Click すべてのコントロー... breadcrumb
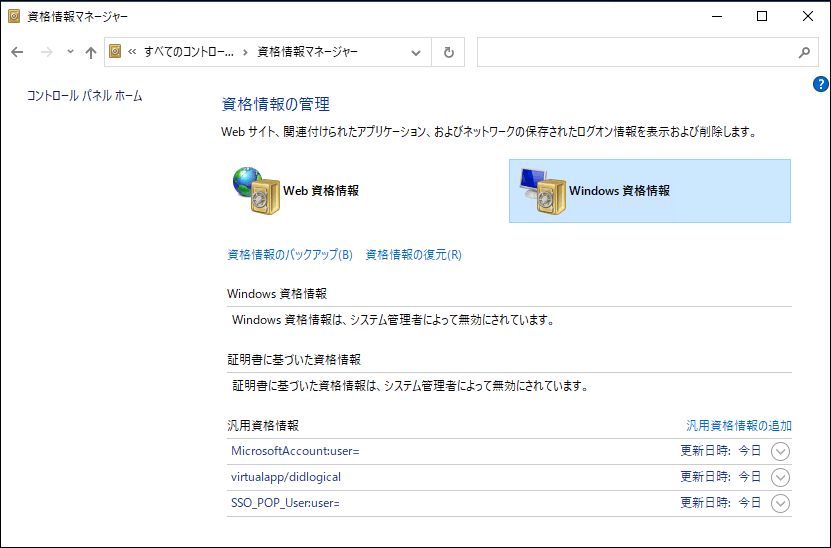831x548 pixels. point(189,51)
